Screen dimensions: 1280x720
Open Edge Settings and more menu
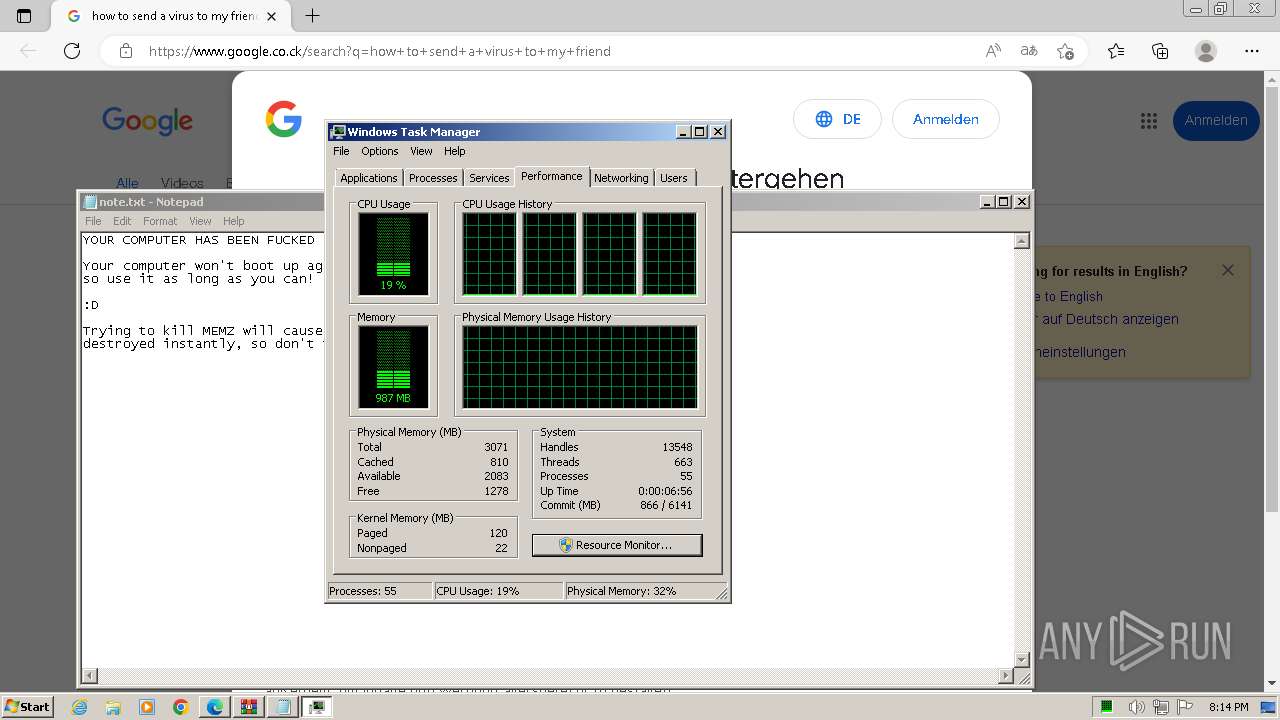click(x=1252, y=51)
